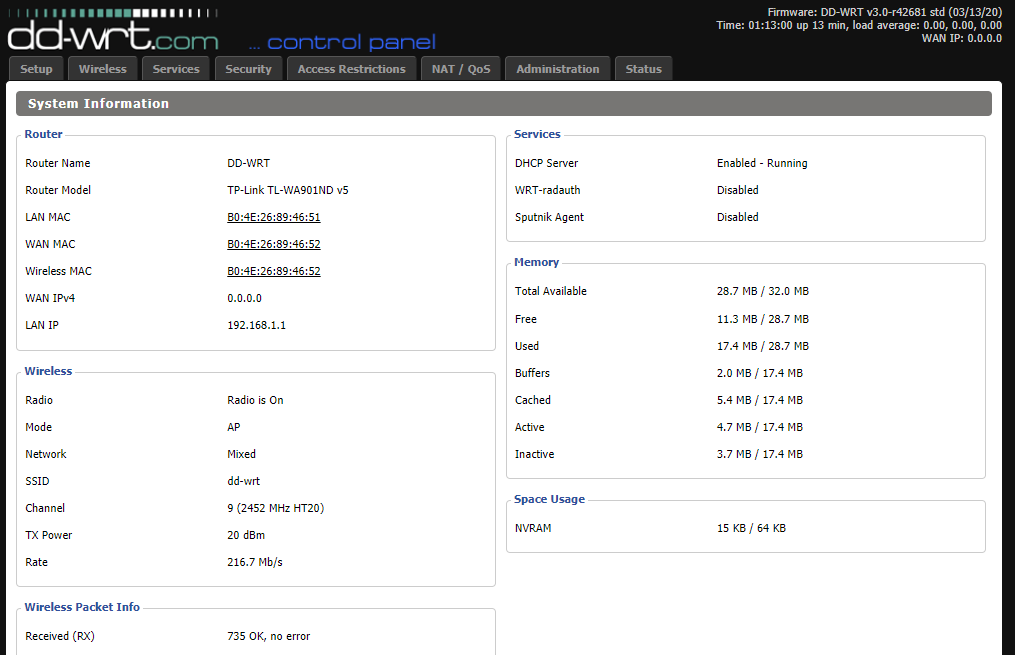1015x655 pixels.
Task: Select the Total Available 28.7 MB / 32.0 MB value
Action: click(x=763, y=291)
